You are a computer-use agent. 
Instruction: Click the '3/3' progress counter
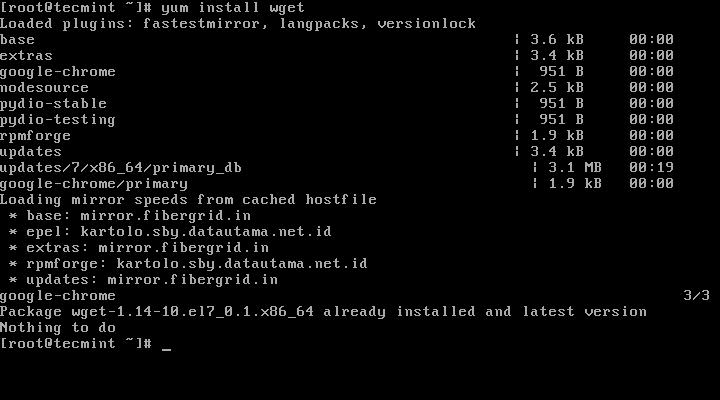tap(696, 296)
